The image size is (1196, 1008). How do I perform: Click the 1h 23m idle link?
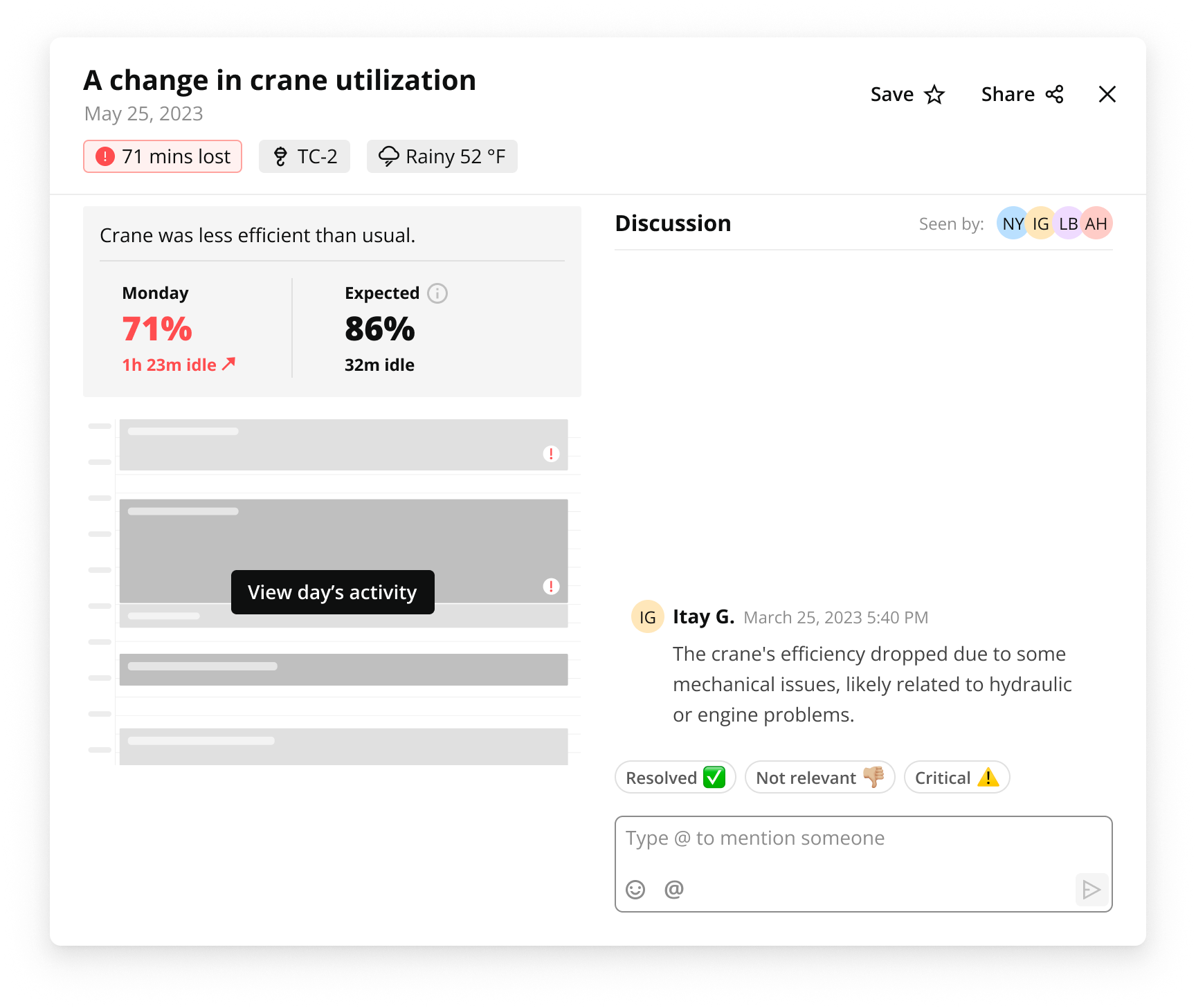pos(179,365)
